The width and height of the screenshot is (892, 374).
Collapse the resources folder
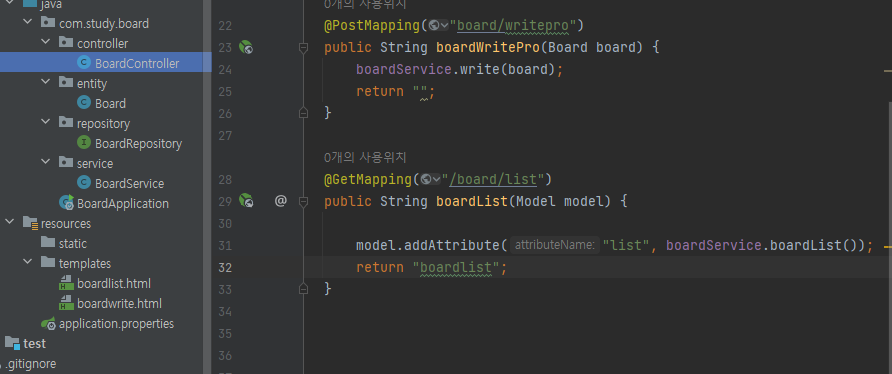(9, 223)
